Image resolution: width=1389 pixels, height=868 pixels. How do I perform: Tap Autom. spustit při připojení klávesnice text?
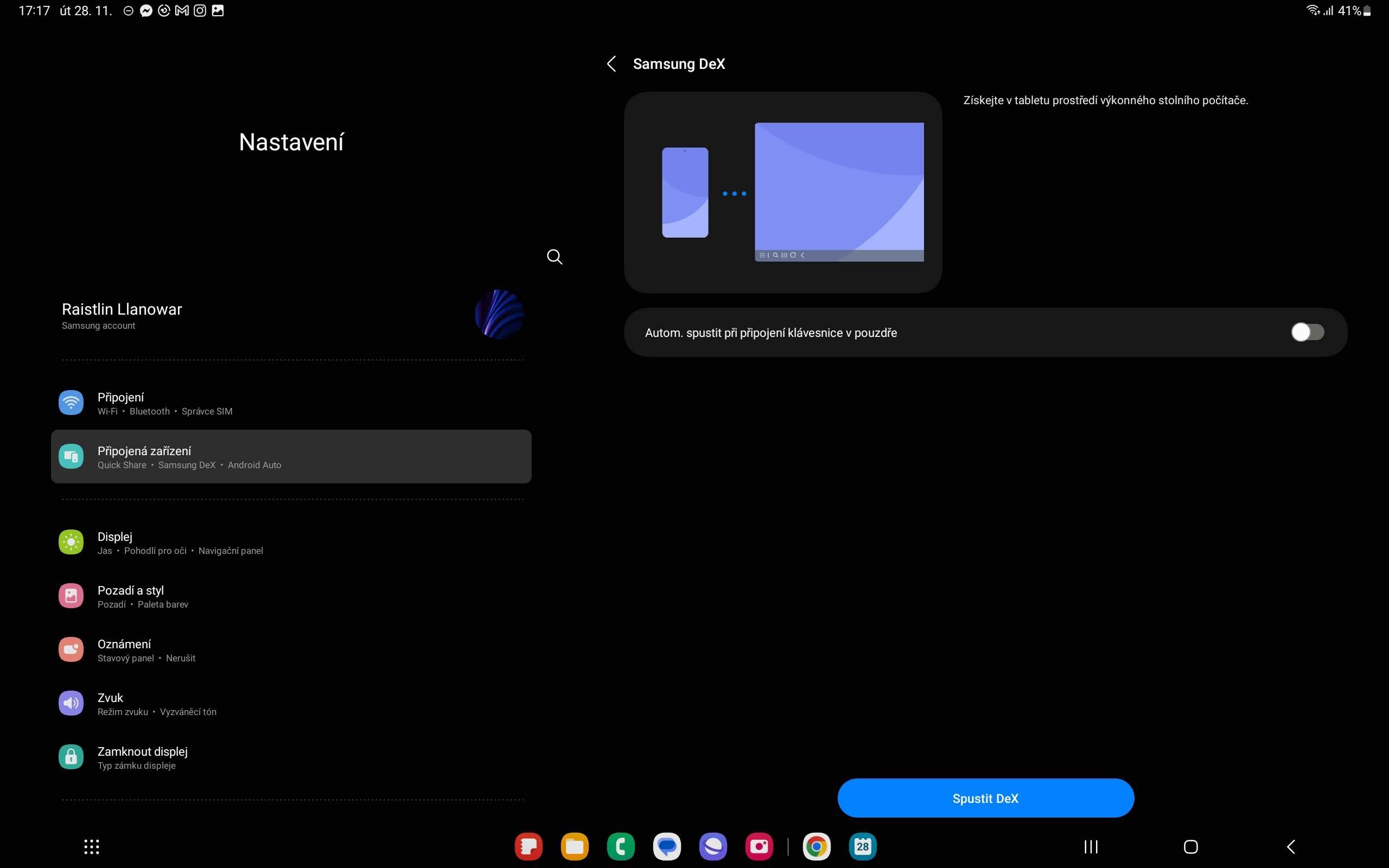pyautogui.click(x=771, y=333)
